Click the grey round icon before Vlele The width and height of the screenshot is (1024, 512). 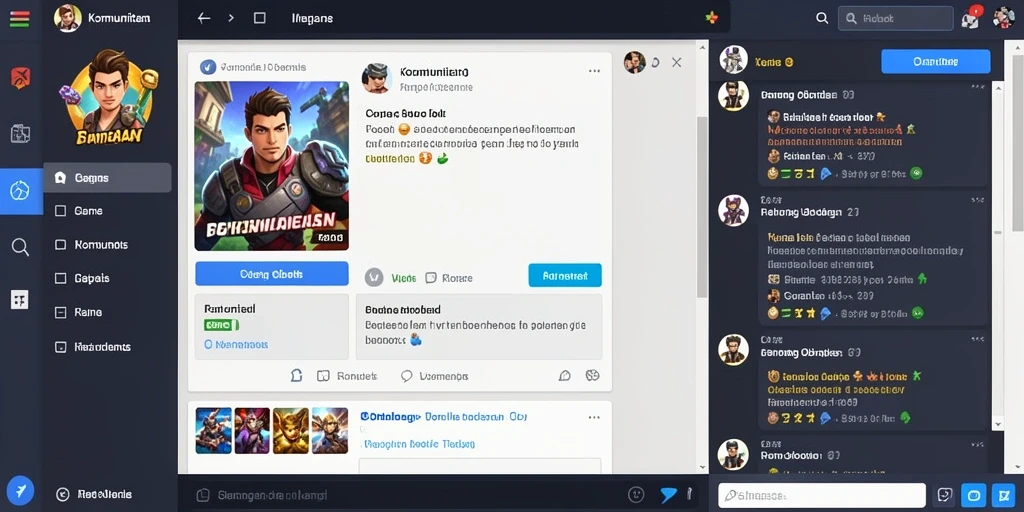point(374,278)
